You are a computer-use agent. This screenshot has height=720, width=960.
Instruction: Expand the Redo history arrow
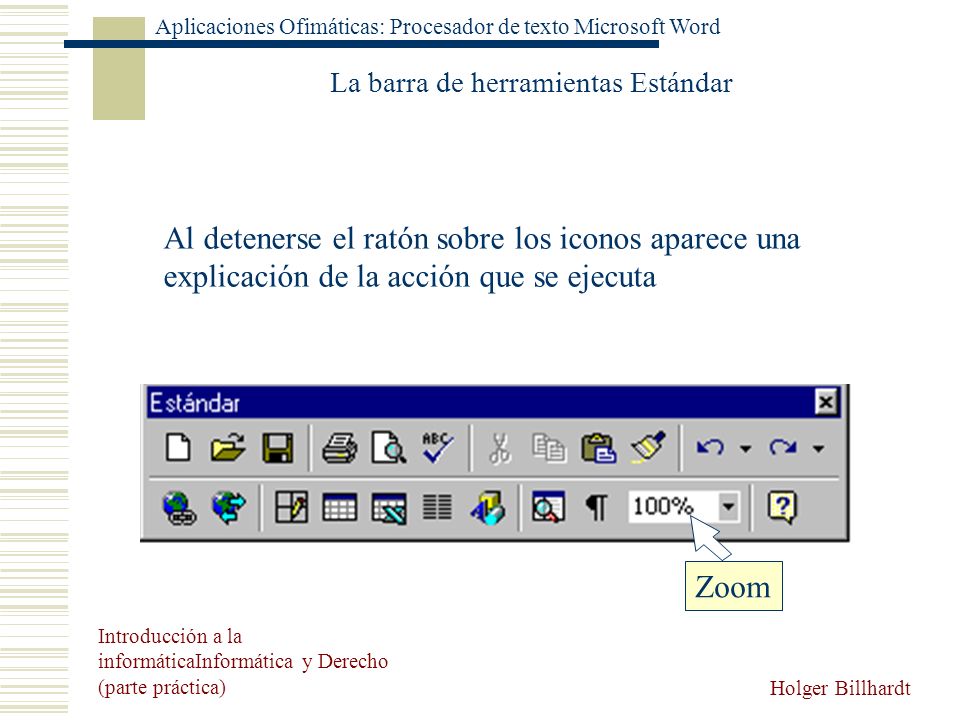point(818,449)
